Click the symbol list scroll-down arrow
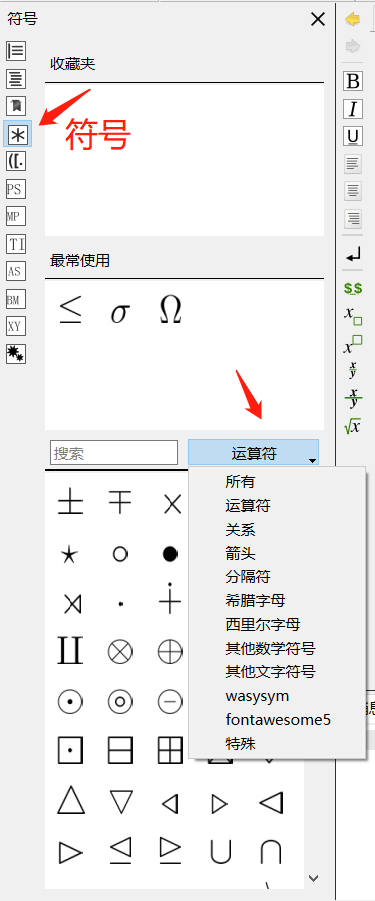 click(314, 878)
